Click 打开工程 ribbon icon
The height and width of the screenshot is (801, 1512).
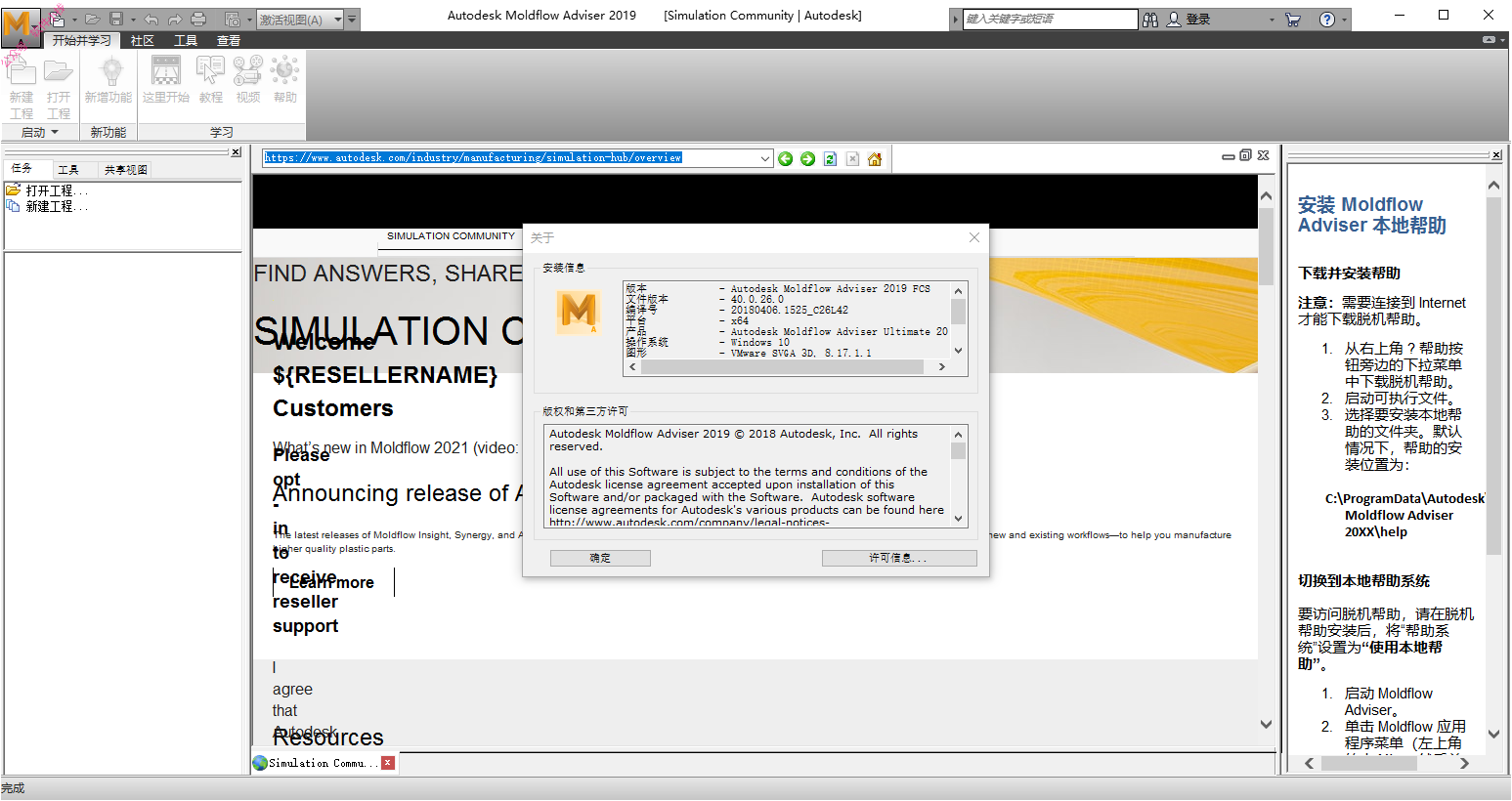click(x=59, y=87)
